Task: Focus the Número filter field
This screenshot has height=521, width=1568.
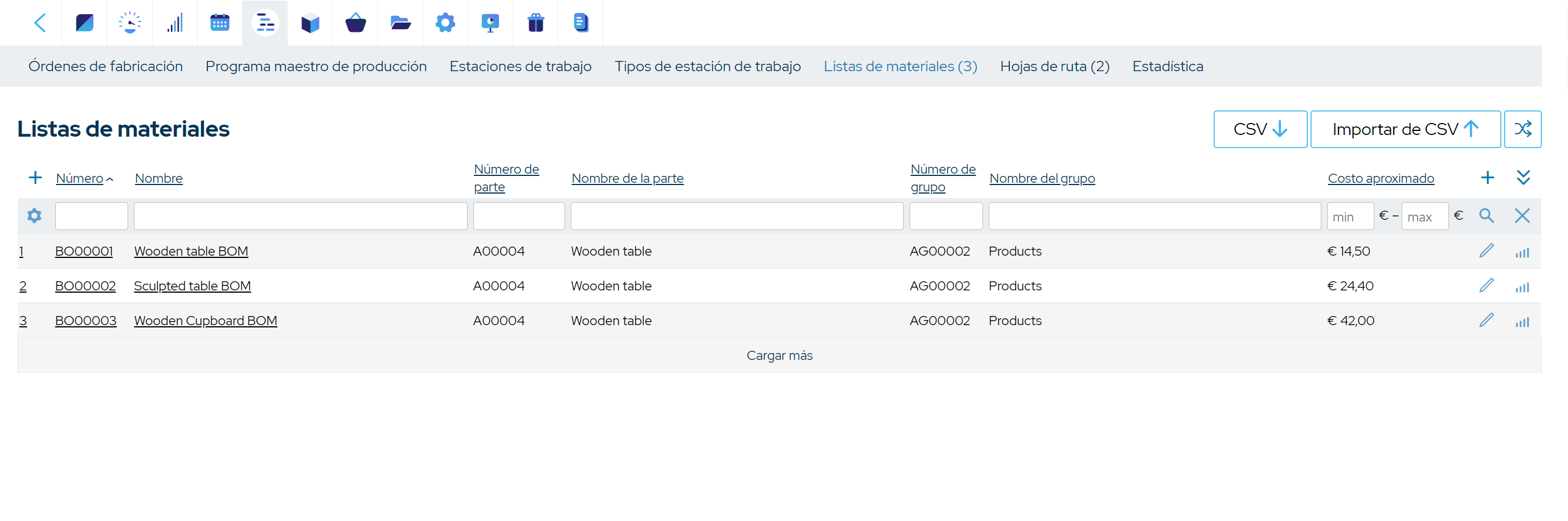Action: [x=91, y=216]
